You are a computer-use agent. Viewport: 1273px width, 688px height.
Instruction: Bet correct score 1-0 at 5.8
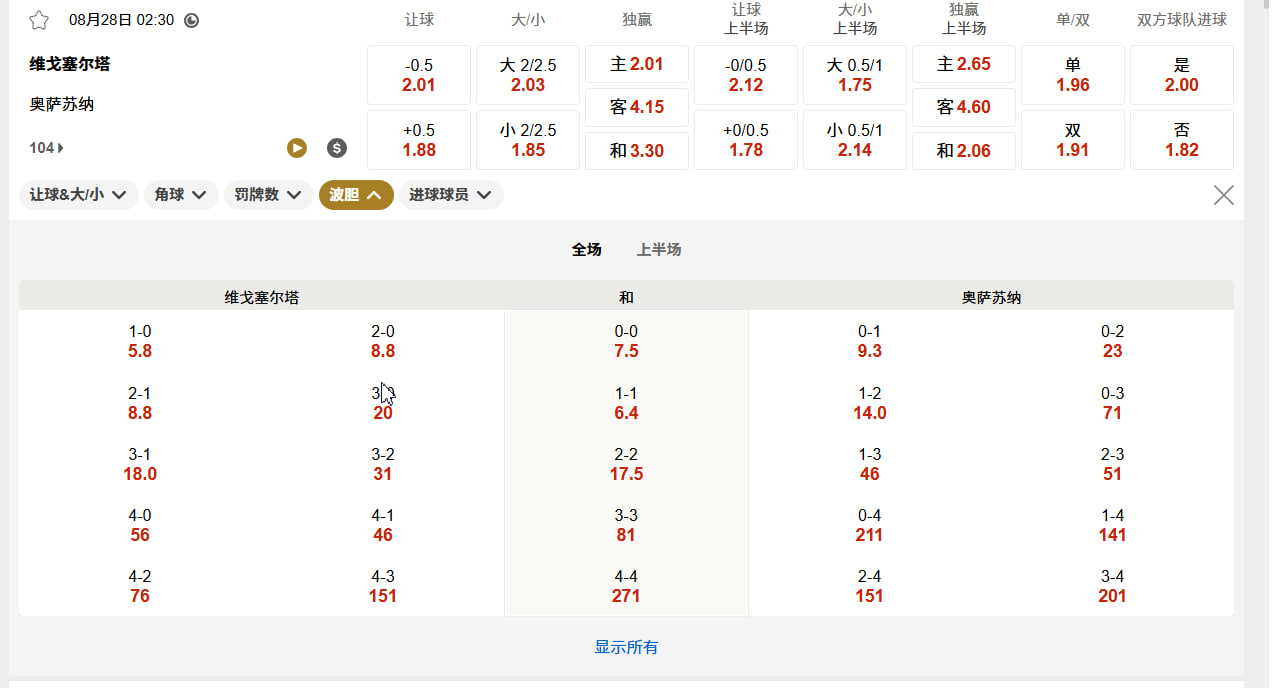140,341
